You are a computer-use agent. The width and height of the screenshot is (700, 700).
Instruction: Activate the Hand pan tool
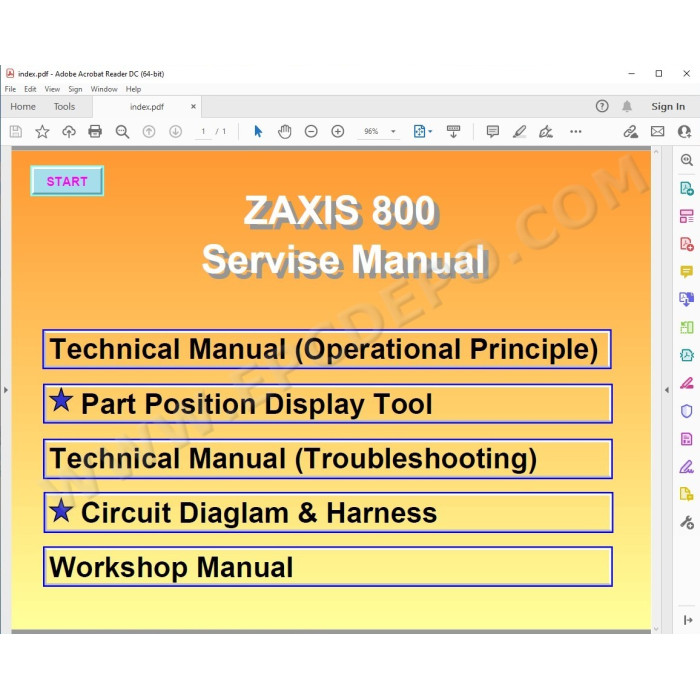(x=284, y=131)
